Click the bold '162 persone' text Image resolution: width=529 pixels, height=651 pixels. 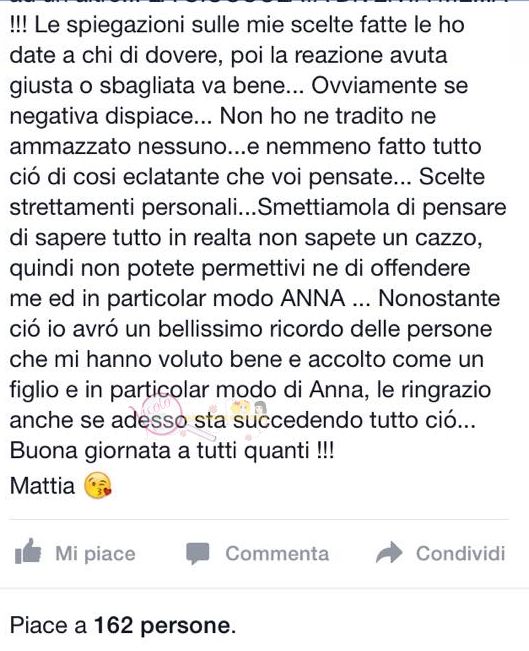coord(165,625)
